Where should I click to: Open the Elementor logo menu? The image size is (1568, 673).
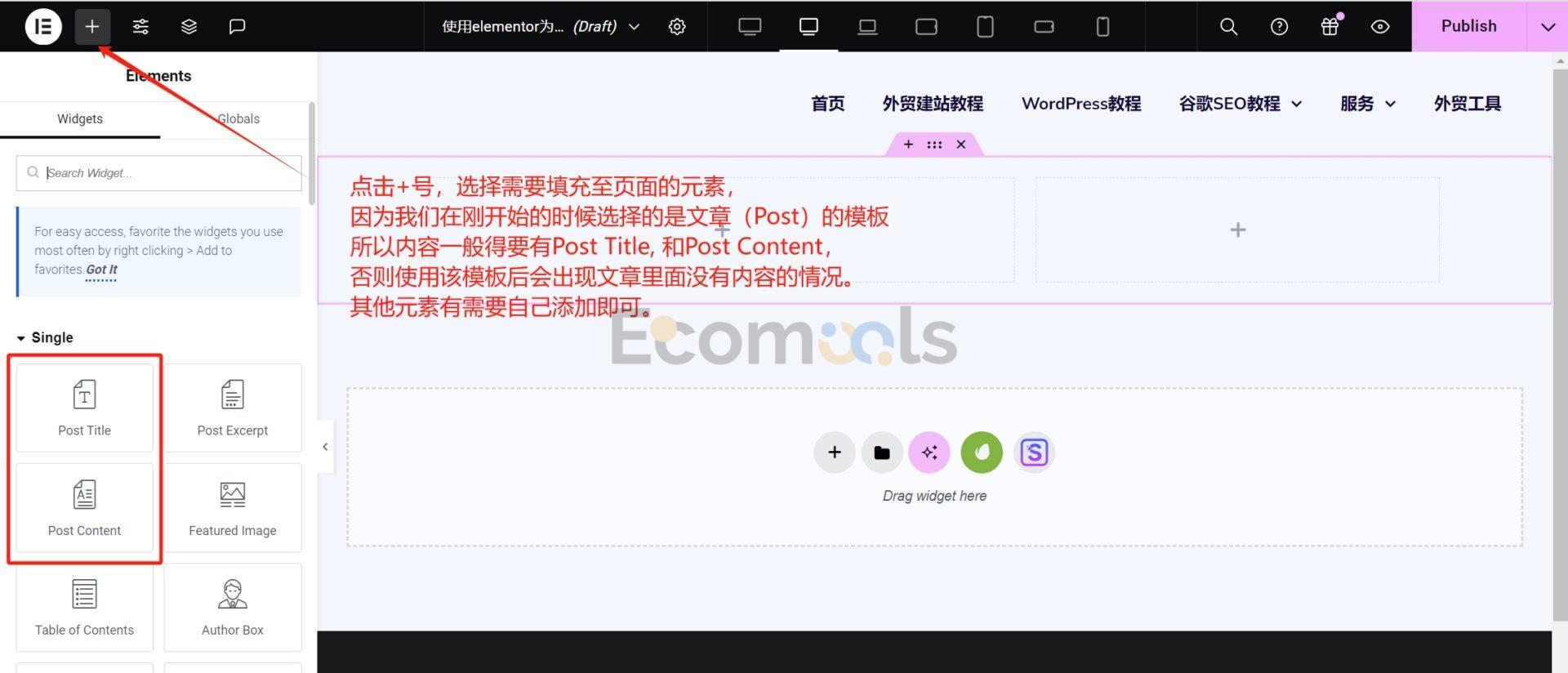pos(43,26)
